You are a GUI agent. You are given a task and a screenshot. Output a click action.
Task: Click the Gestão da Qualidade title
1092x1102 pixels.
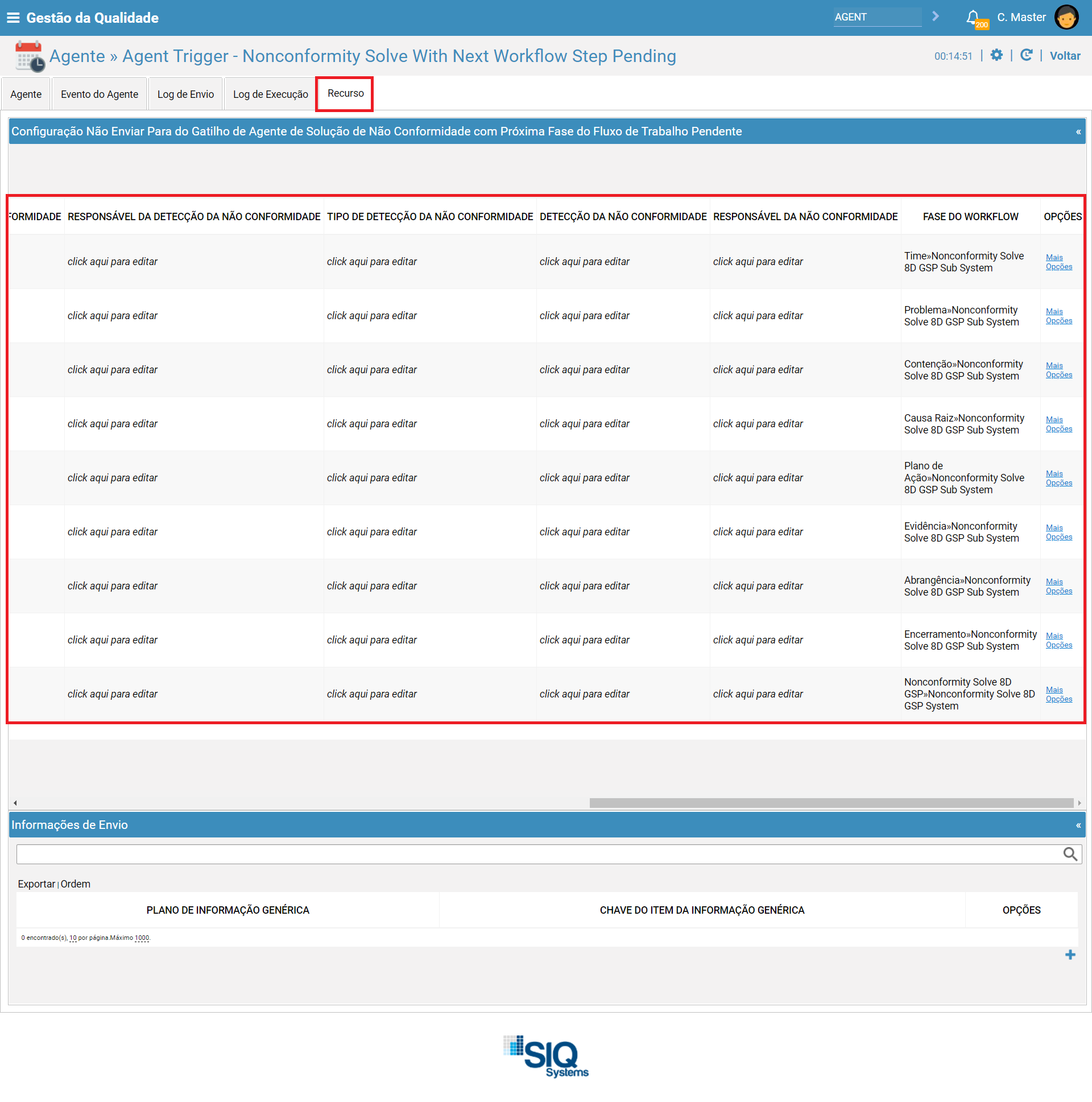click(x=92, y=18)
